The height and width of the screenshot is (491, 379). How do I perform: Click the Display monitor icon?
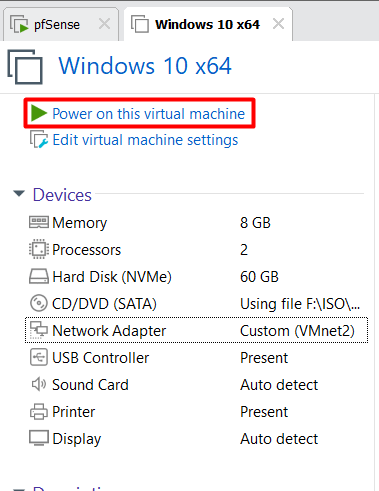point(39,438)
